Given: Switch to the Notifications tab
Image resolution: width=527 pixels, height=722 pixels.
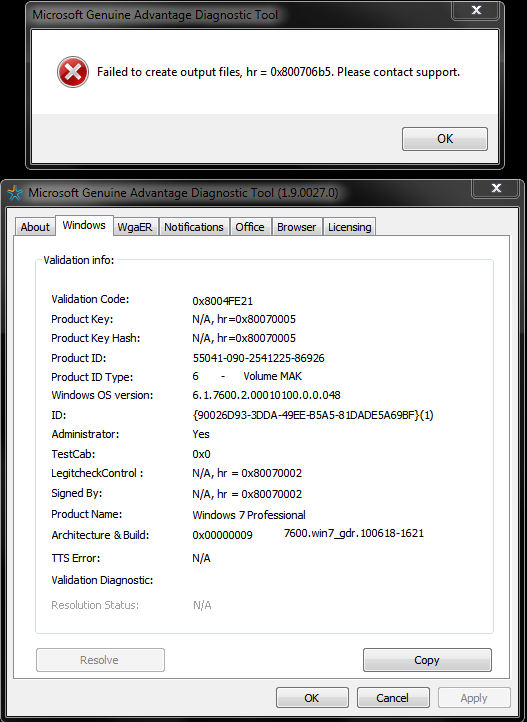Looking at the screenshot, I should 194,227.
